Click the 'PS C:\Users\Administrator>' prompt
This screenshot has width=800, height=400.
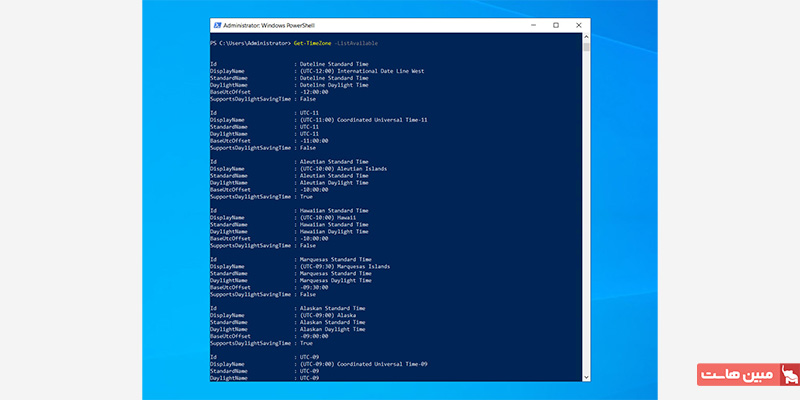click(x=250, y=43)
